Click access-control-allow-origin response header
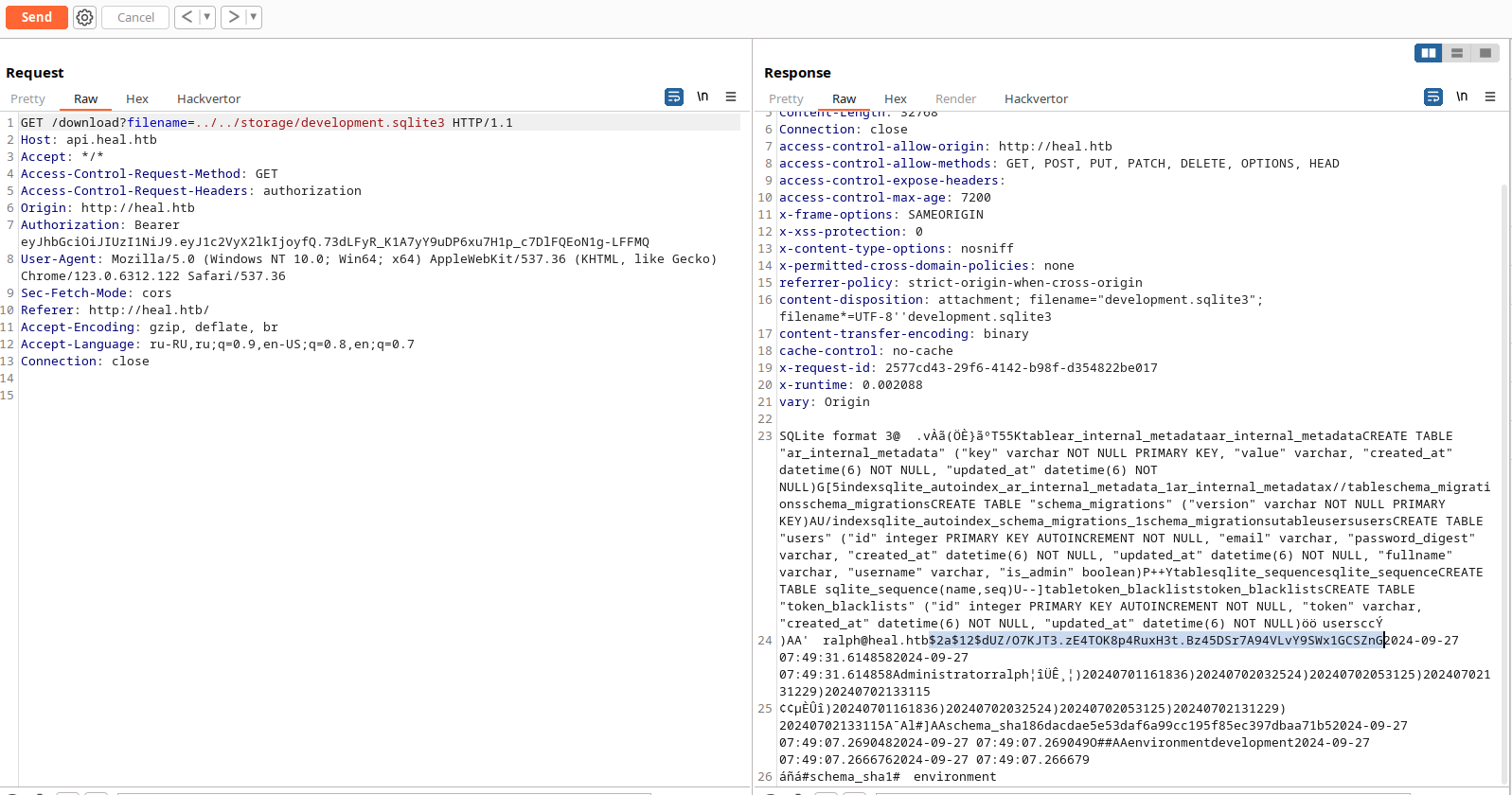Screen dimensions: 1512x795 click(x=946, y=147)
